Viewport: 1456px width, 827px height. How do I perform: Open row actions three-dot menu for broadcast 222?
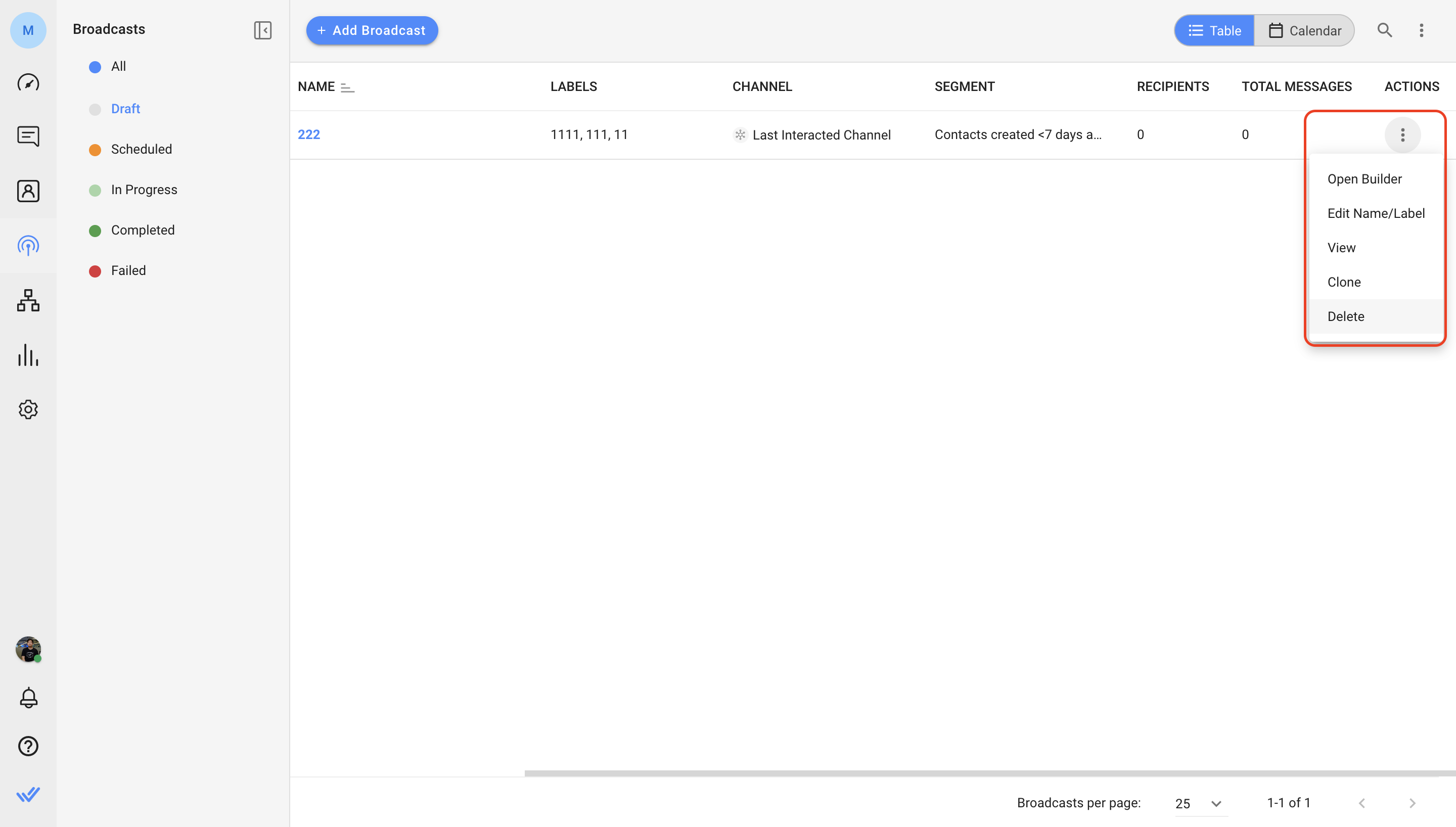(1402, 135)
